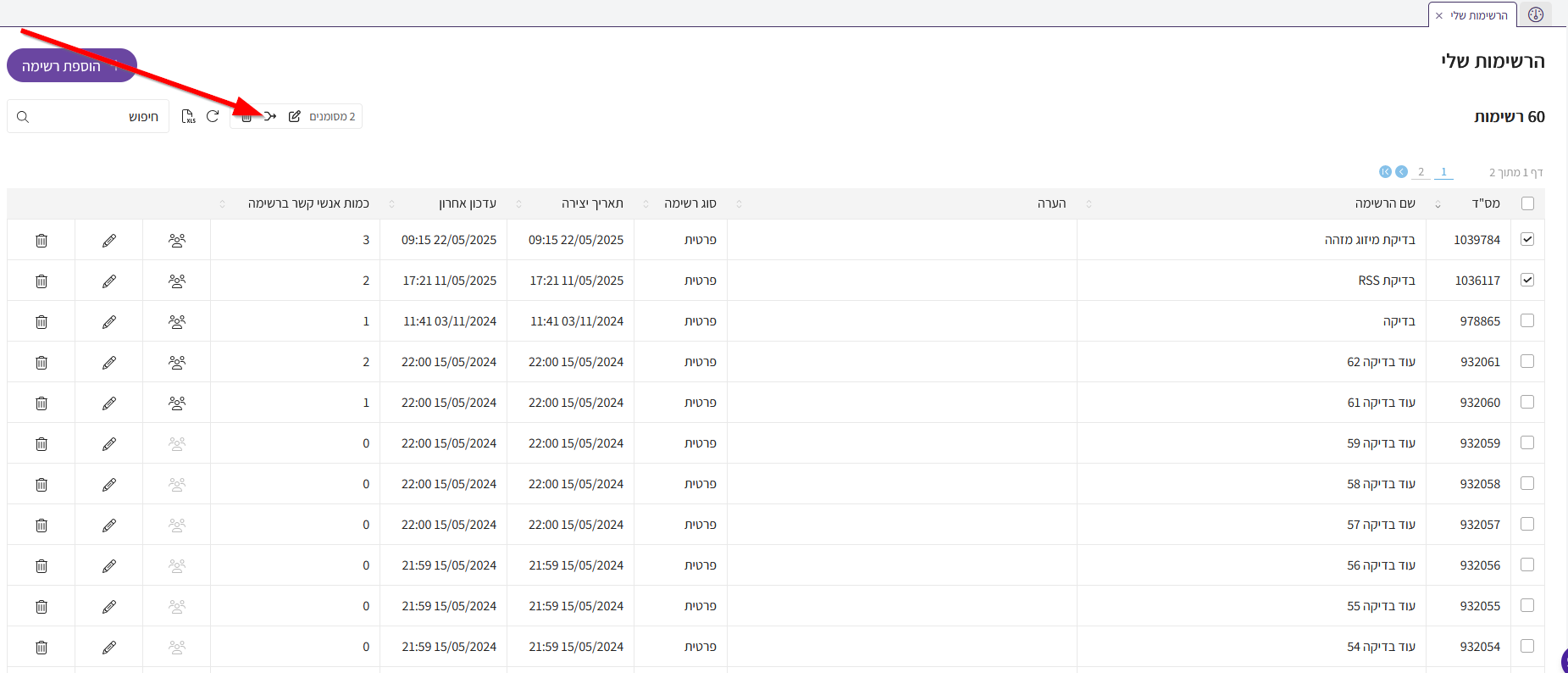Delete list 1039784 with trash icon
Screen dimensions: 1568x673
(x=42, y=241)
